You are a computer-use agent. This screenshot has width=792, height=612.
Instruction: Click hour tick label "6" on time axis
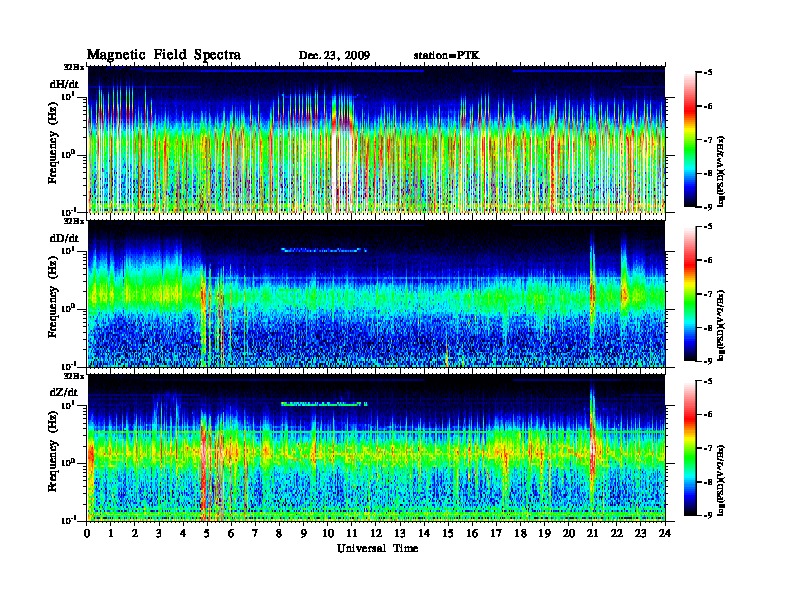[231, 534]
